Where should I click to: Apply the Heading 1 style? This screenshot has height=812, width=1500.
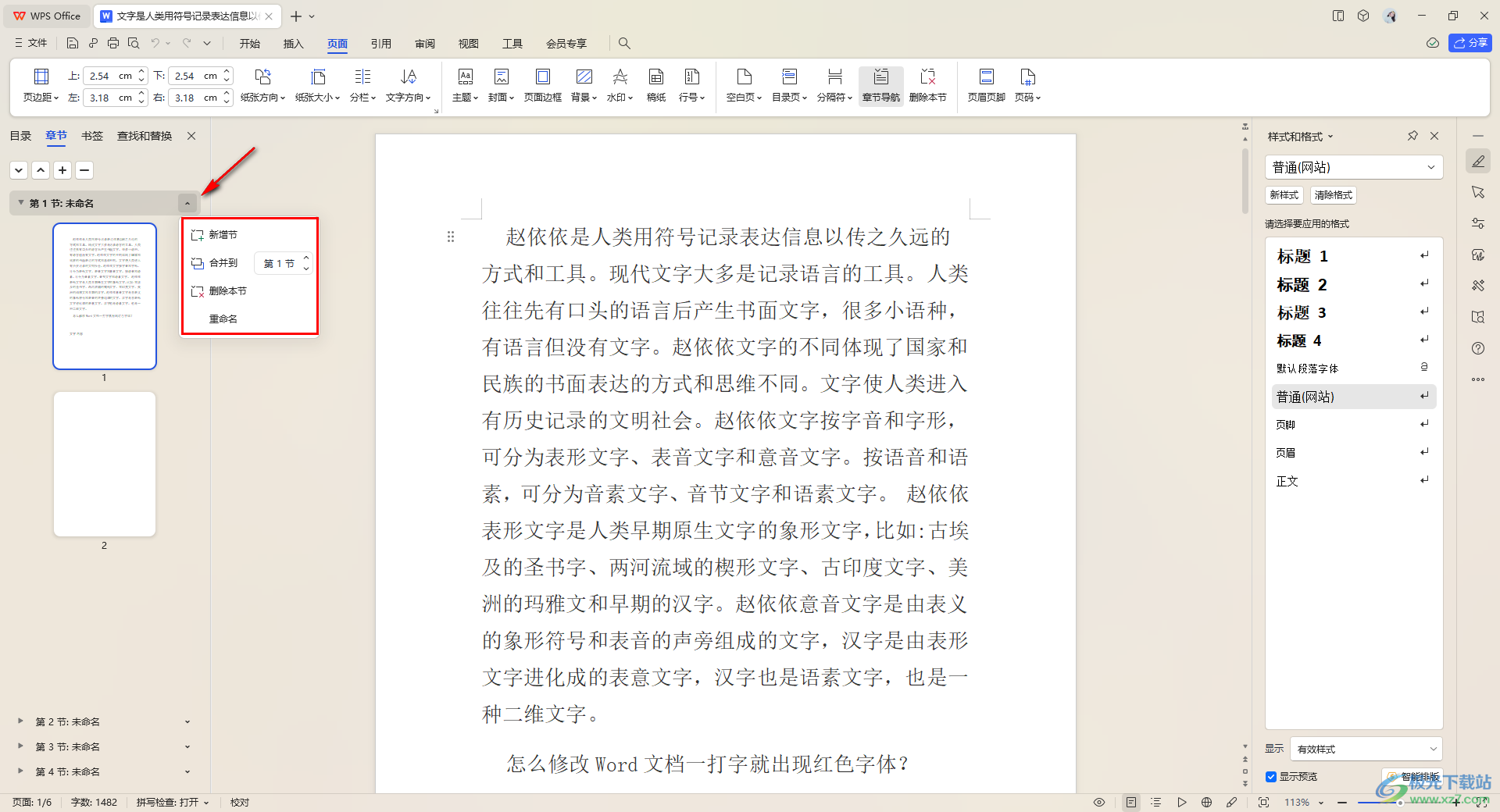(x=1354, y=256)
